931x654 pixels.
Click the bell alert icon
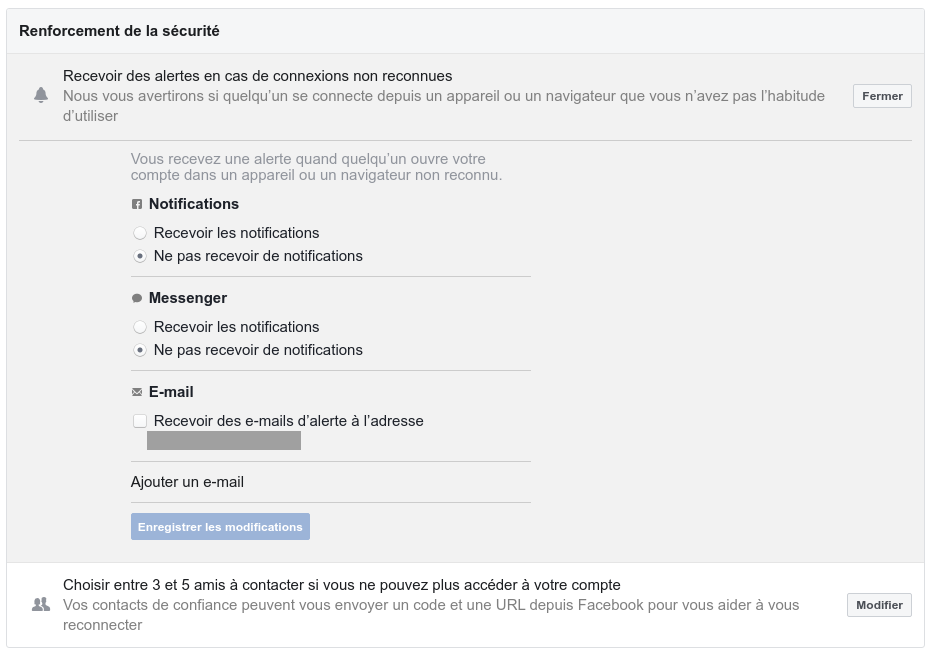pos(41,95)
